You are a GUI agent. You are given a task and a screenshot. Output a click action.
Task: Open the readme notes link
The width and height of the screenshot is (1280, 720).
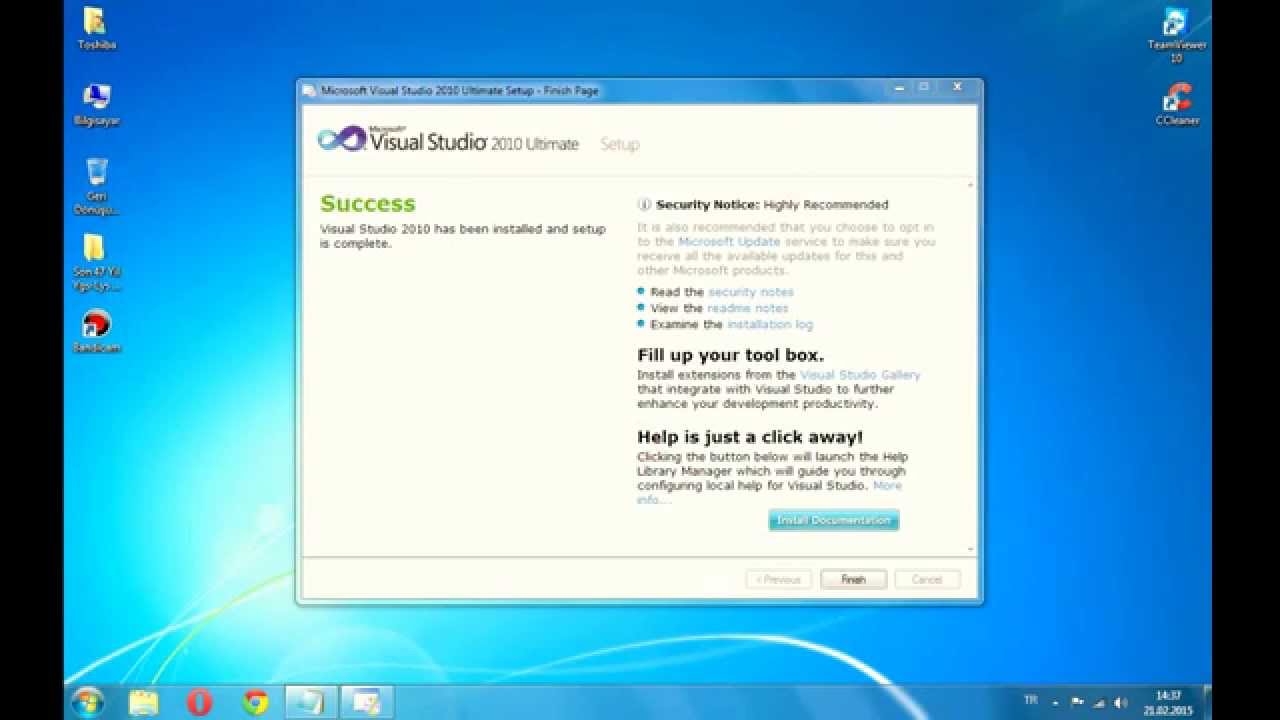coord(747,308)
